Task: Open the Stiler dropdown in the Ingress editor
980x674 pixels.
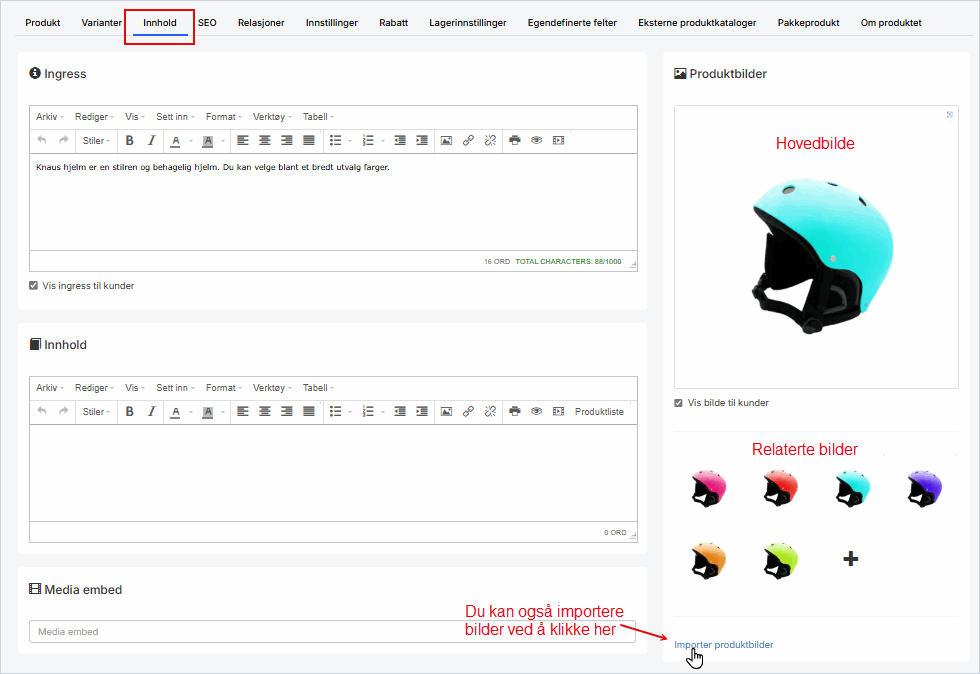Action: pyautogui.click(x=96, y=140)
